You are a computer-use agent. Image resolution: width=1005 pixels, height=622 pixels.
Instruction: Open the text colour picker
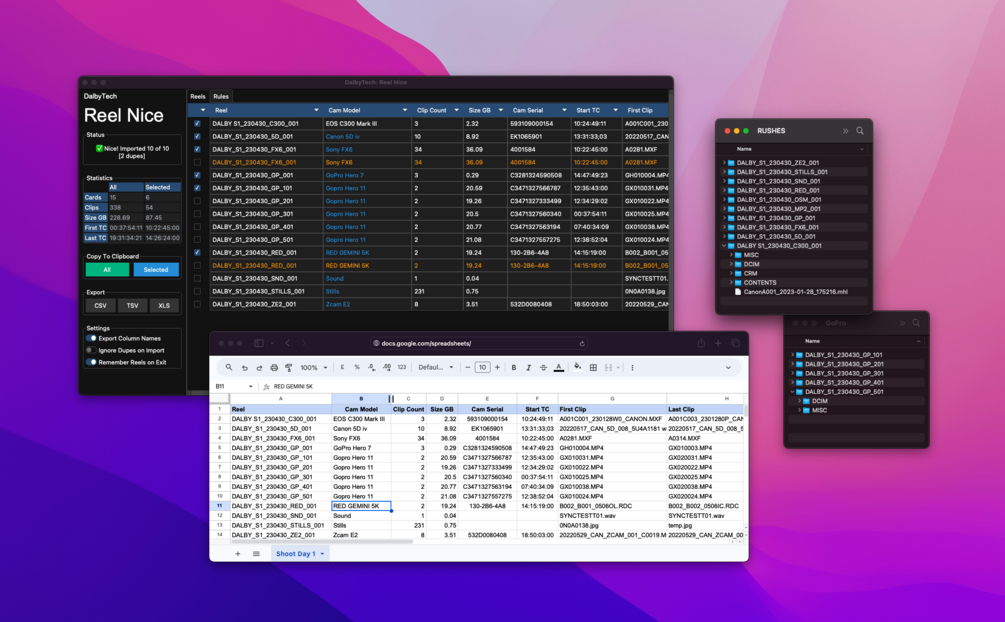pyautogui.click(x=559, y=367)
